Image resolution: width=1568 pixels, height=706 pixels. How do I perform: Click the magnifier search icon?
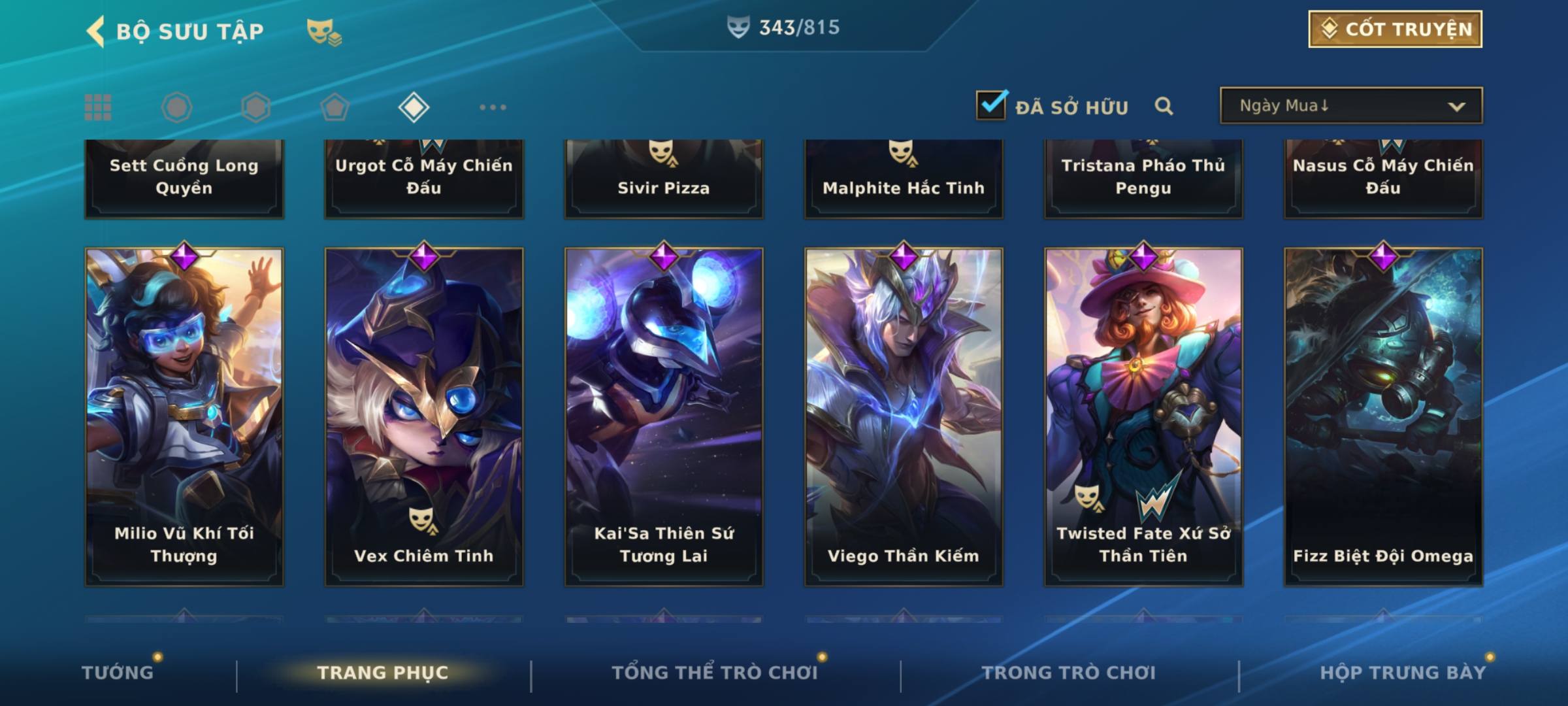(1164, 106)
